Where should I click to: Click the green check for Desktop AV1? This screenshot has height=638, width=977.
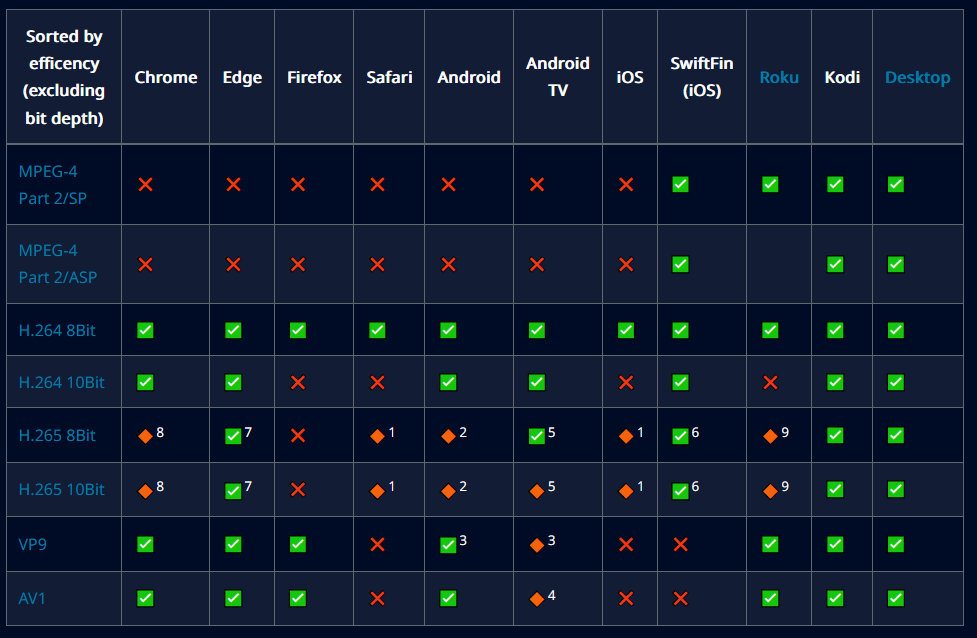(896, 598)
